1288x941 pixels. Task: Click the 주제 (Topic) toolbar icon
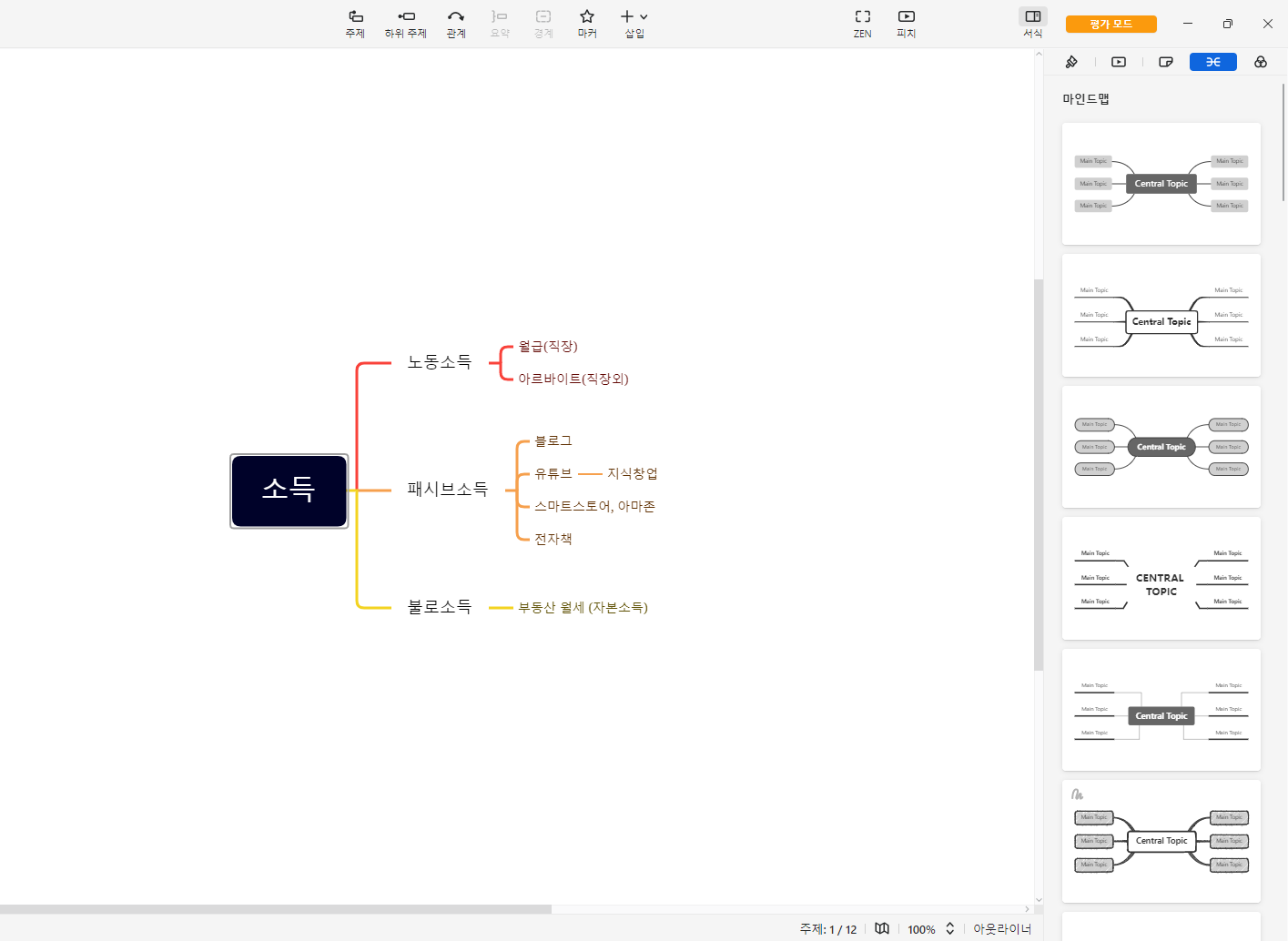pyautogui.click(x=355, y=24)
